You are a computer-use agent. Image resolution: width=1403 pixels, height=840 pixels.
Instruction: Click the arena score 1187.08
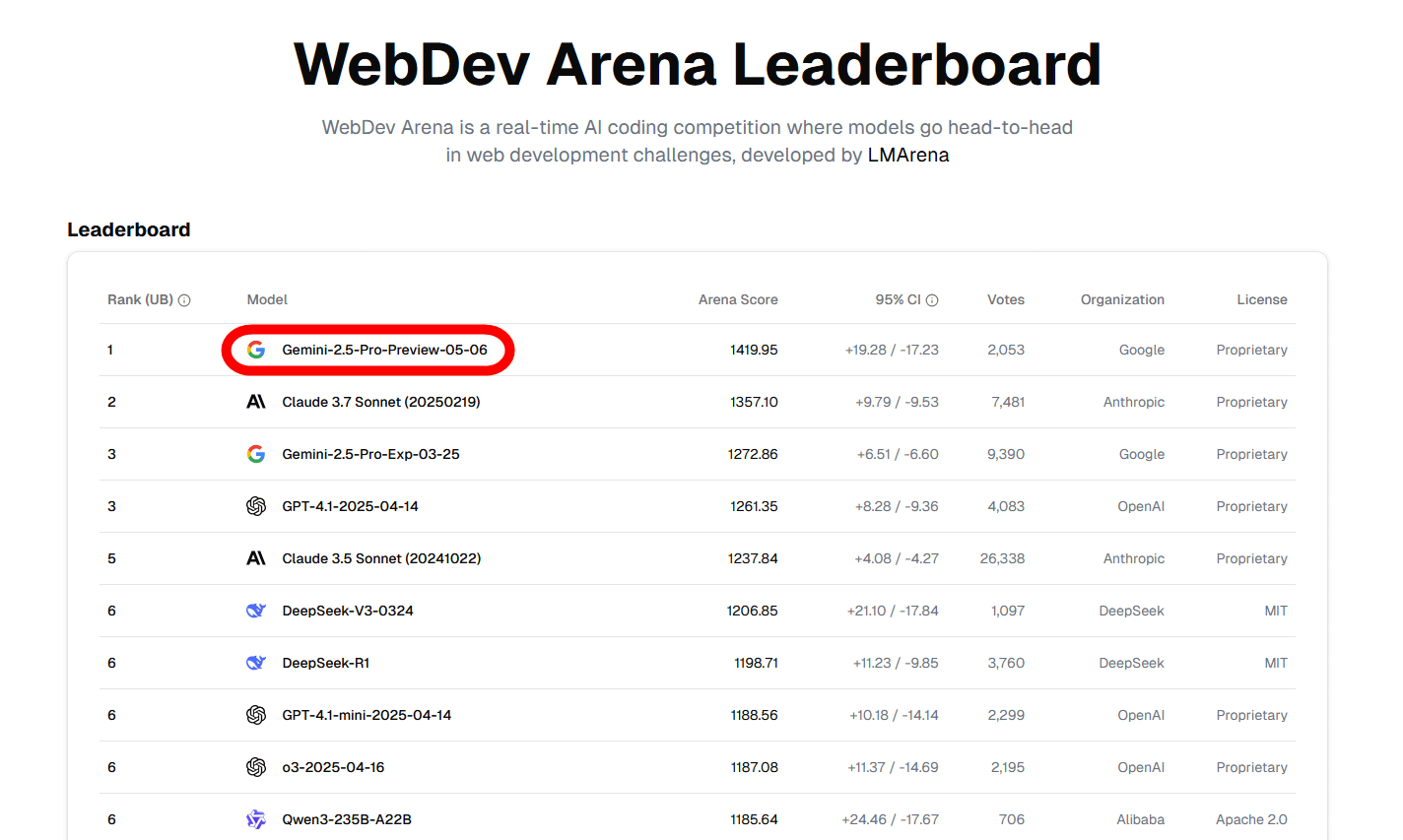tap(754, 767)
